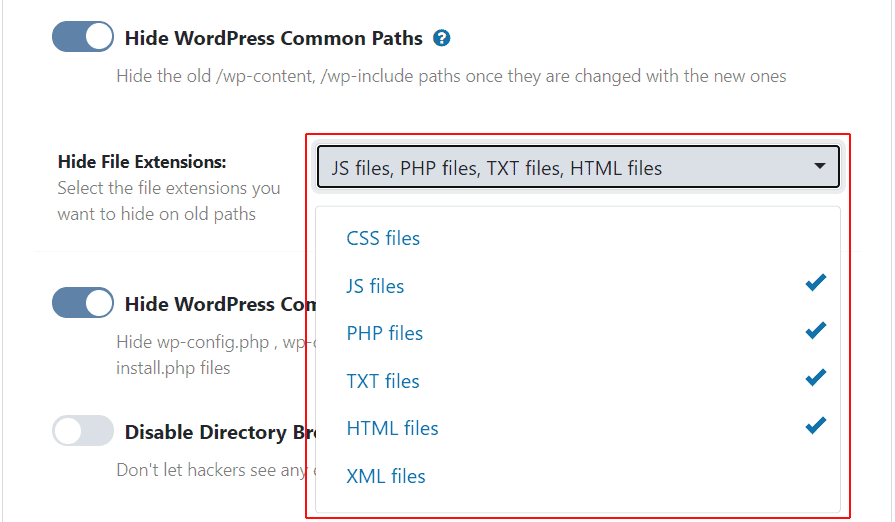The image size is (895, 522).
Task: Enable the Disable Directory Browsing toggle
Action: (x=83, y=431)
